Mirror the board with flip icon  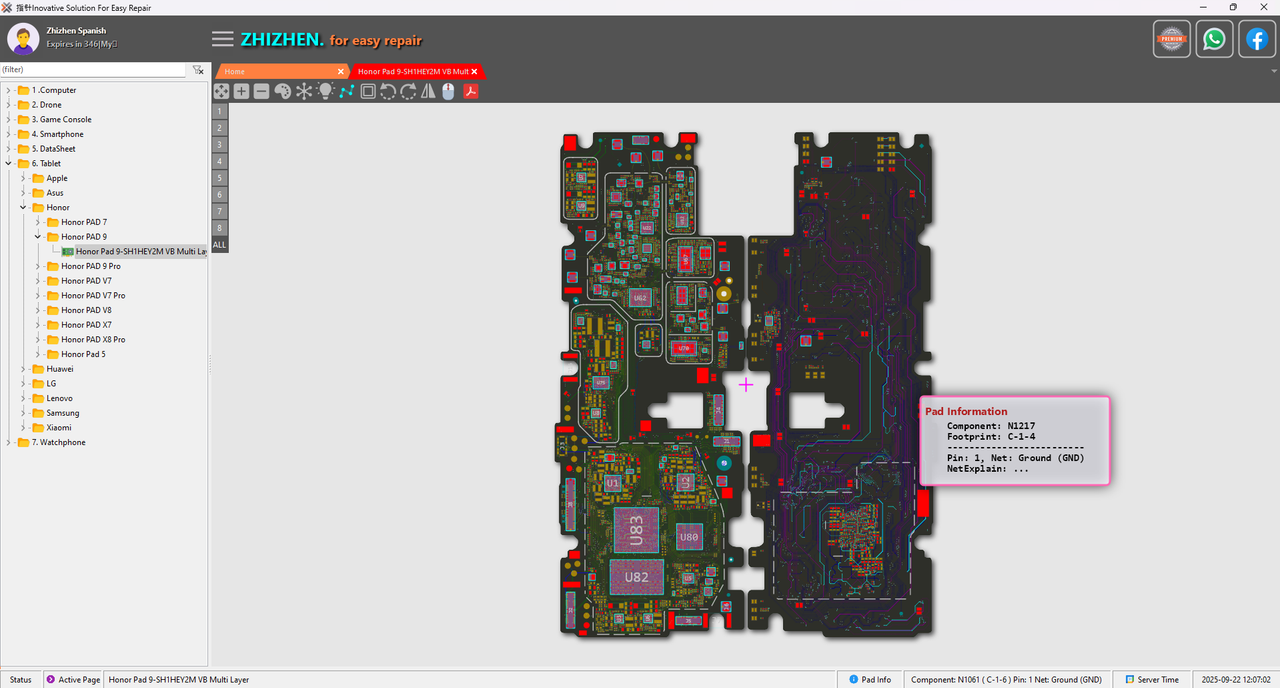pos(428,91)
